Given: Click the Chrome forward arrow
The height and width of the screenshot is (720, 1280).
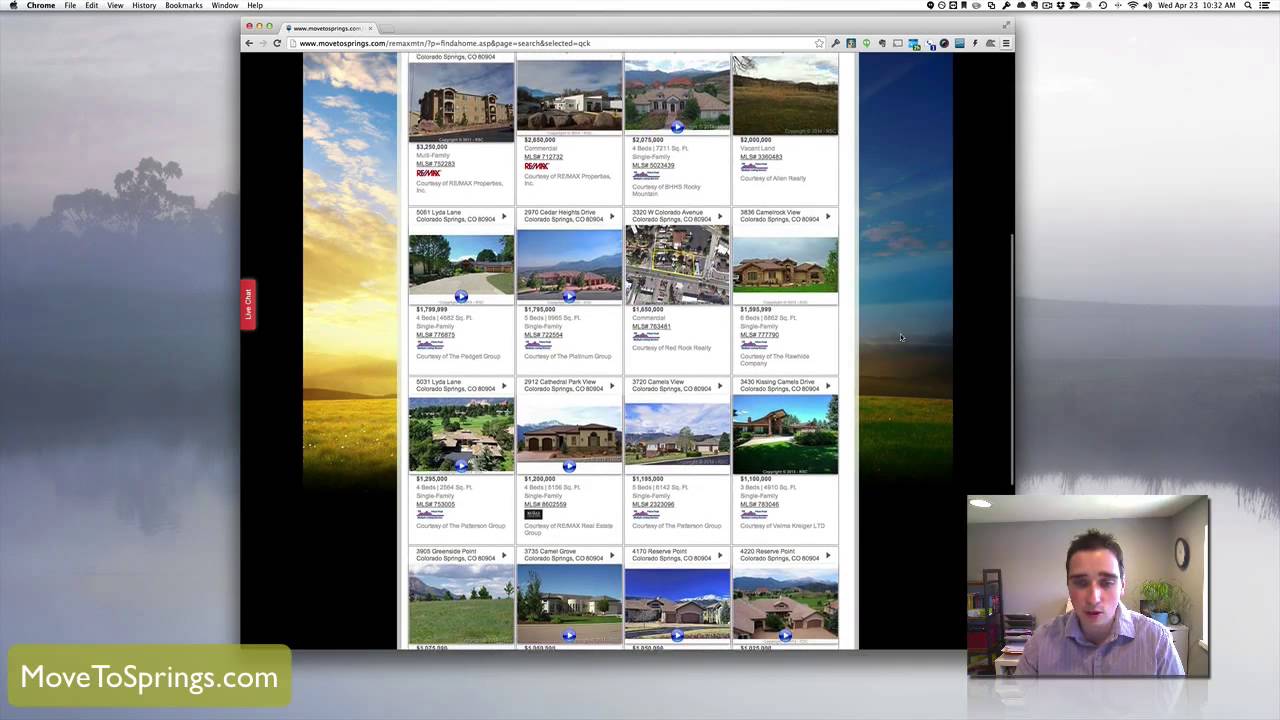Looking at the screenshot, I should tap(263, 43).
